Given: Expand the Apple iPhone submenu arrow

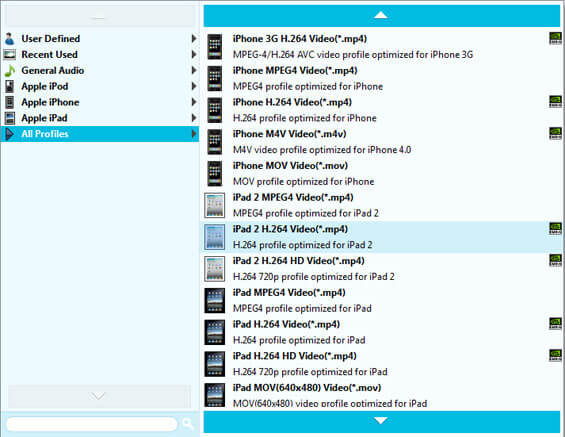Looking at the screenshot, I should 194,102.
